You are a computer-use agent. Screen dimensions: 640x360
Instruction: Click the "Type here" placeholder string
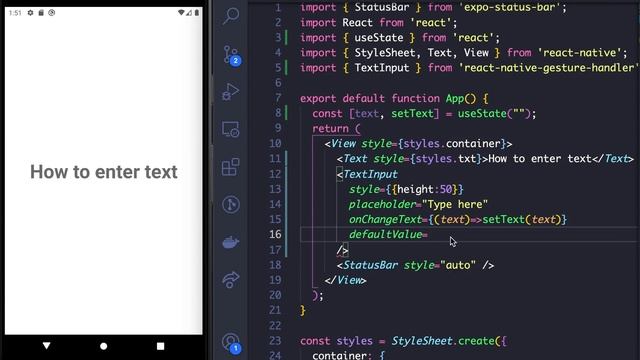(x=455, y=204)
